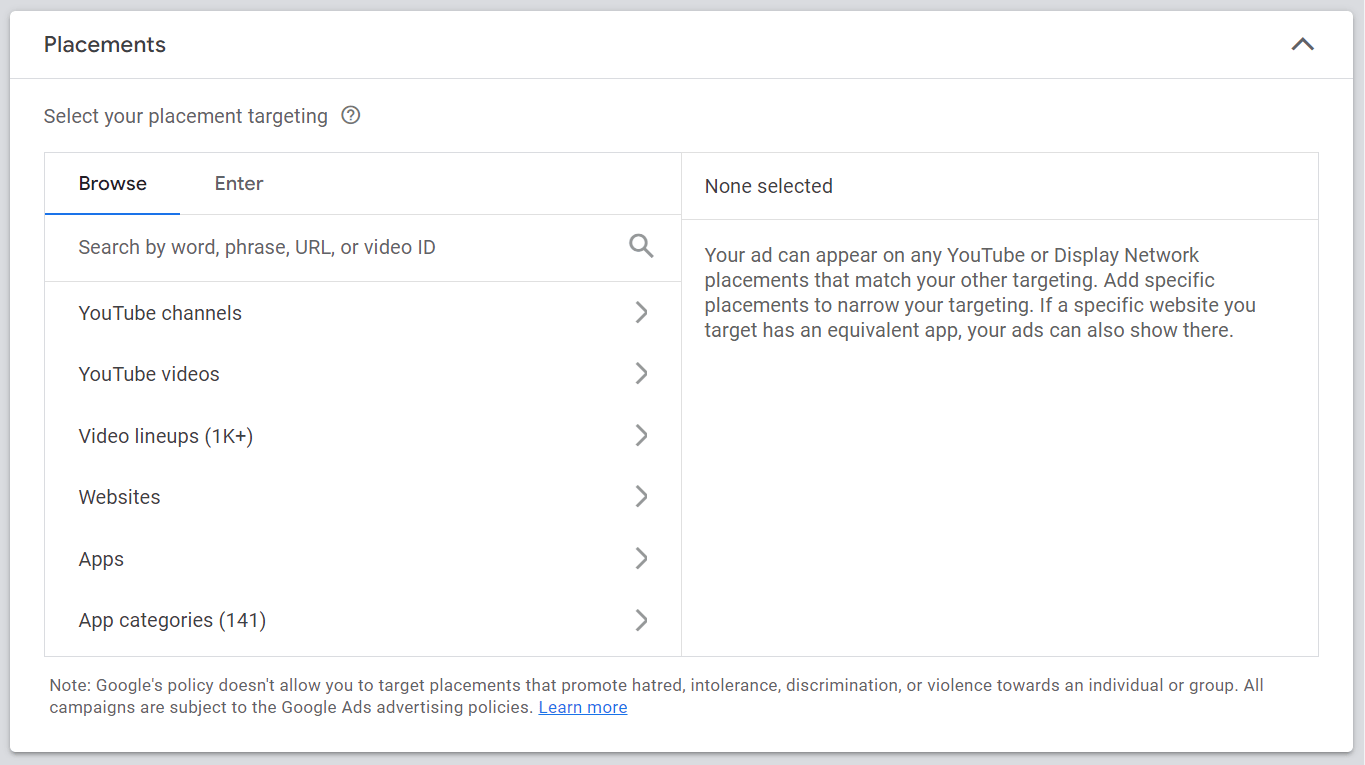Click the chevron next to App categories
1365x765 pixels.
pyautogui.click(x=641, y=620)
